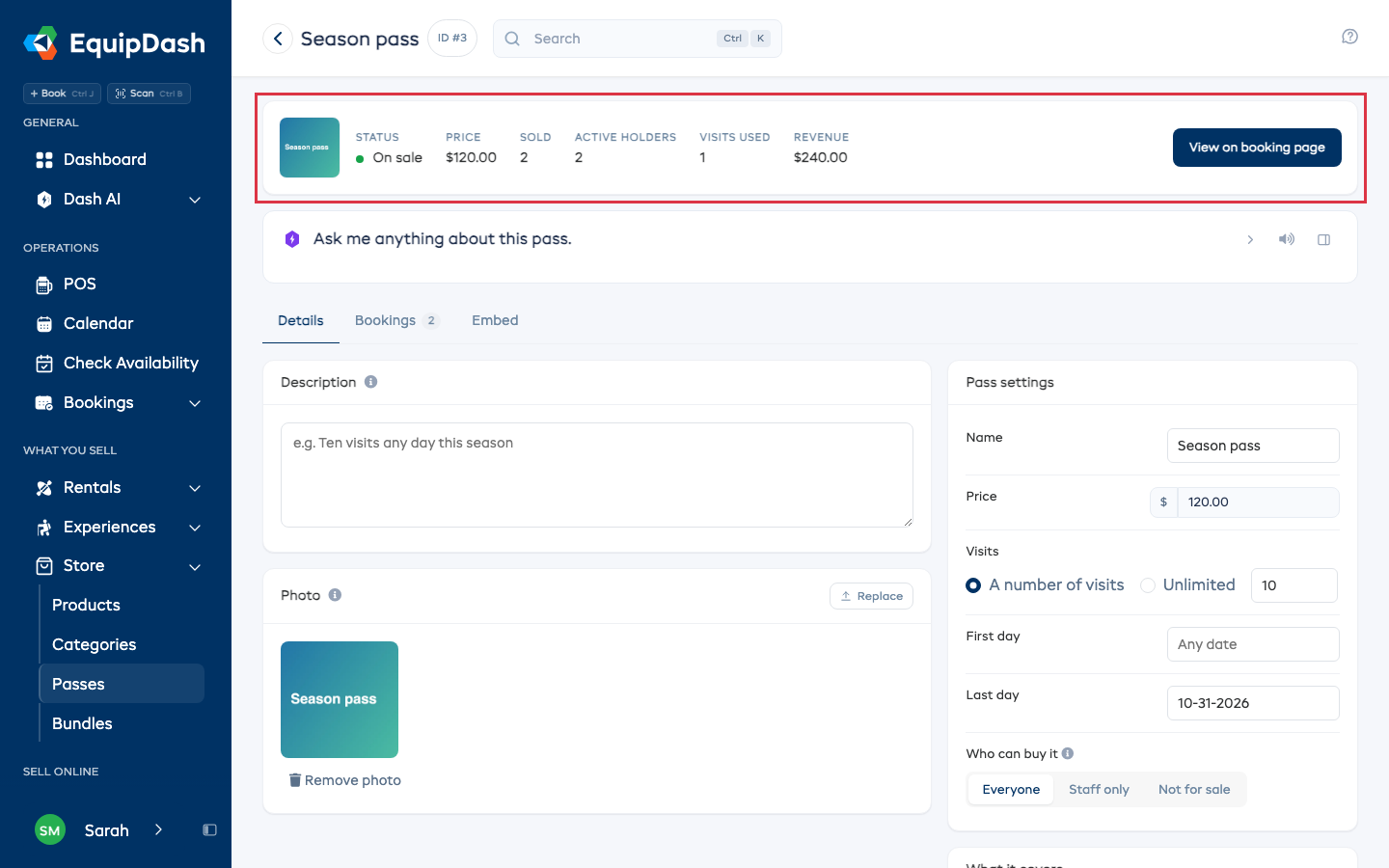Collapse the sidebar using the bottom panel icon
This screenshot has height=868, width=1389.
tap(209, 830)
